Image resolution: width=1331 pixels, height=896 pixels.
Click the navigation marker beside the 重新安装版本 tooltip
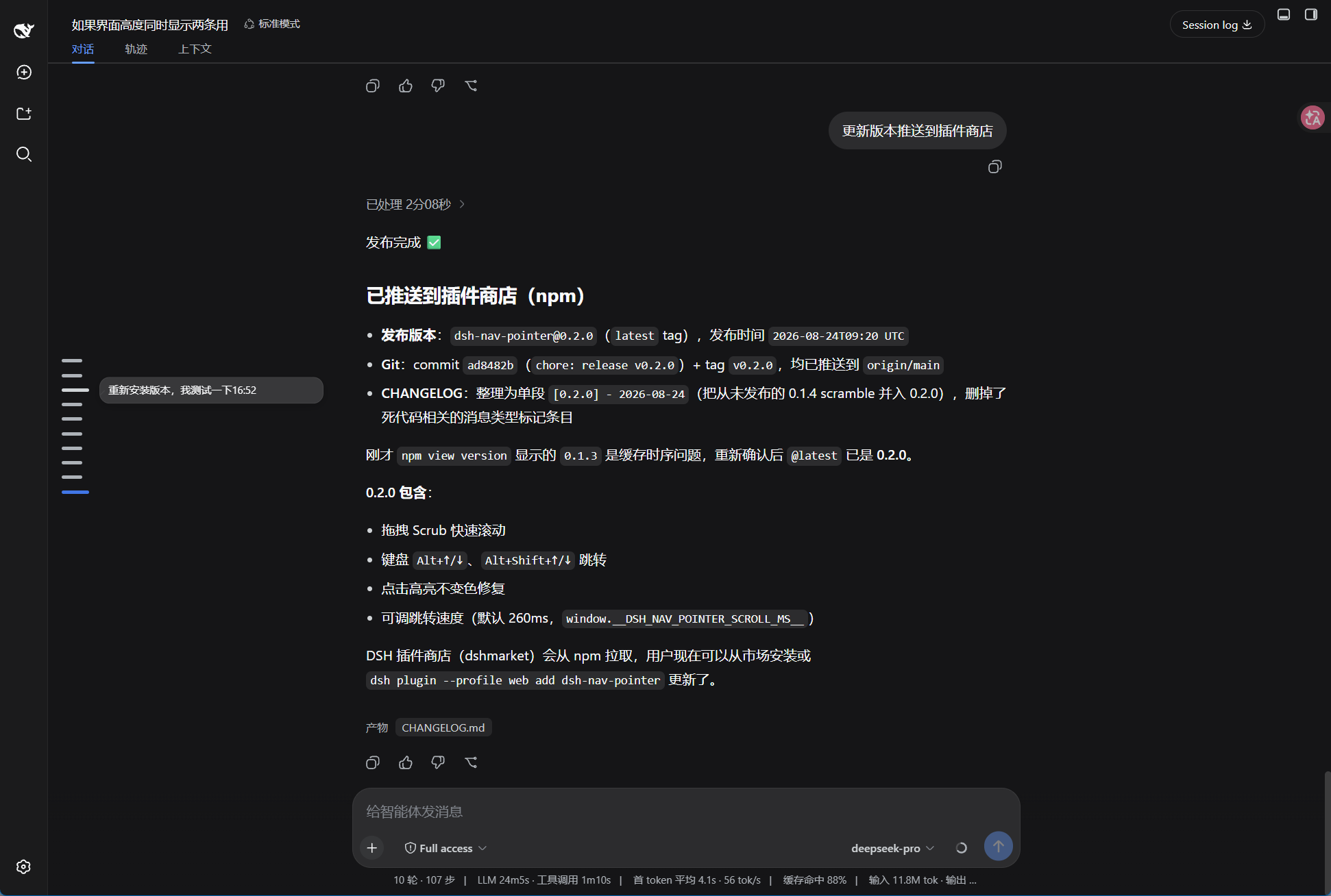(x=75, y=390)
